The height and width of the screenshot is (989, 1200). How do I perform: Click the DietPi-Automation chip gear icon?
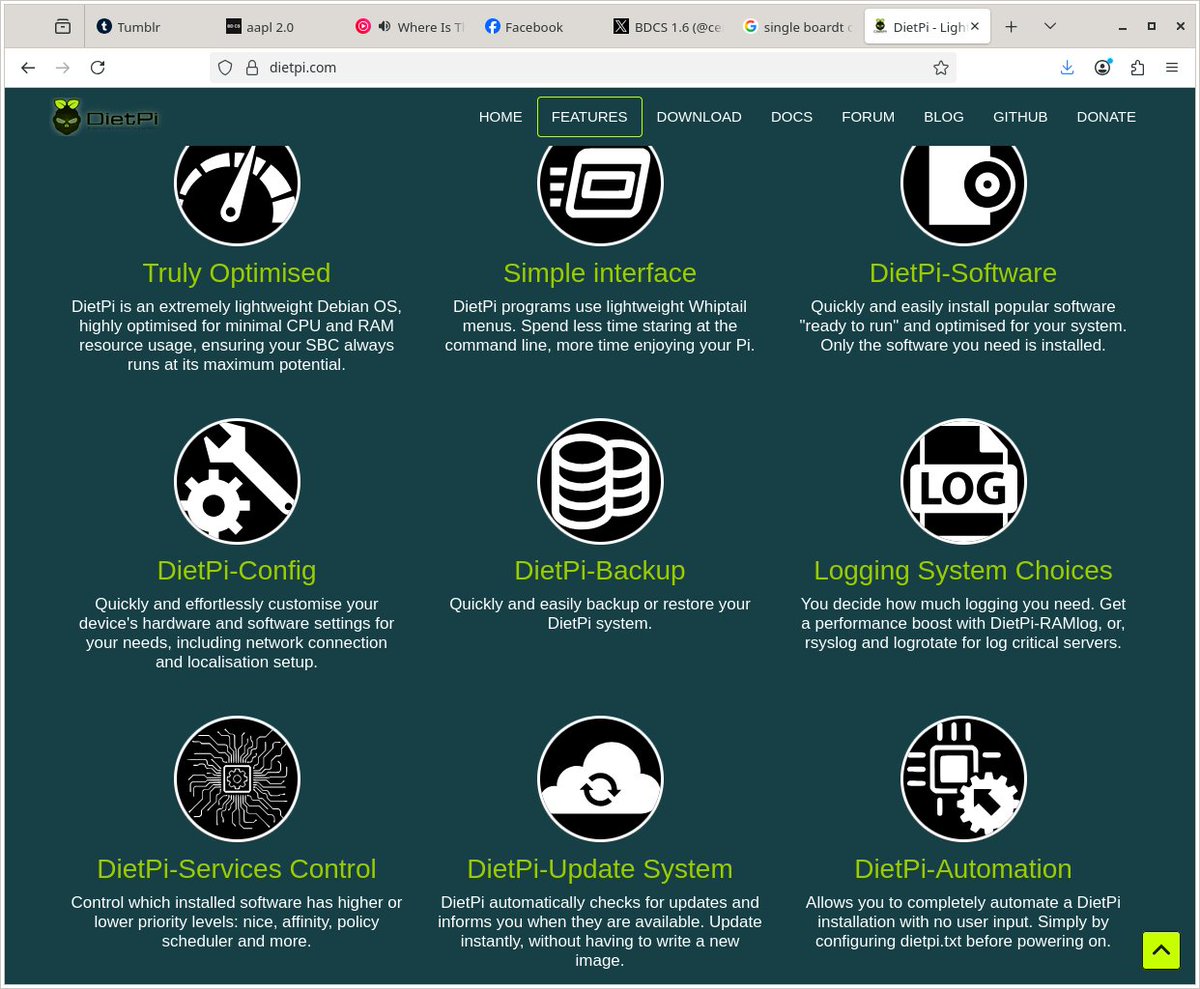pyautogui.click(x=963, y=779)
